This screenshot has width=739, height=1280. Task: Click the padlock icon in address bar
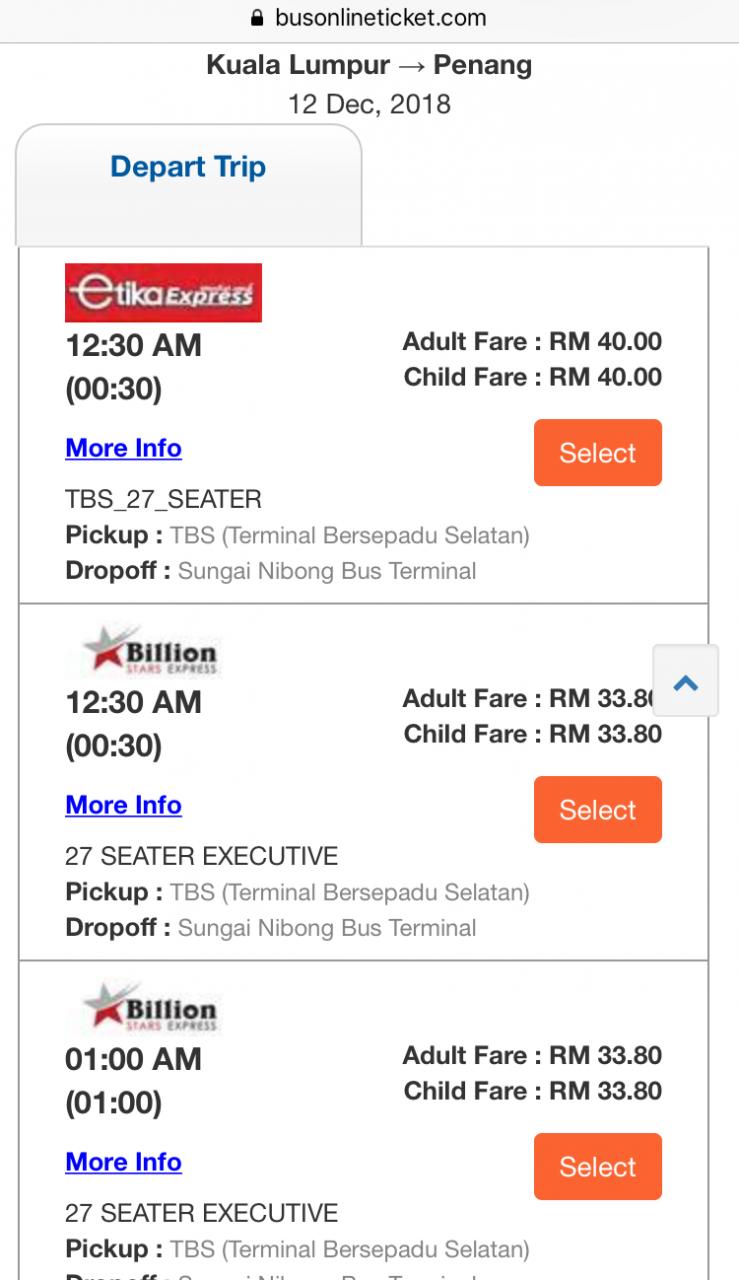[257, 18]
